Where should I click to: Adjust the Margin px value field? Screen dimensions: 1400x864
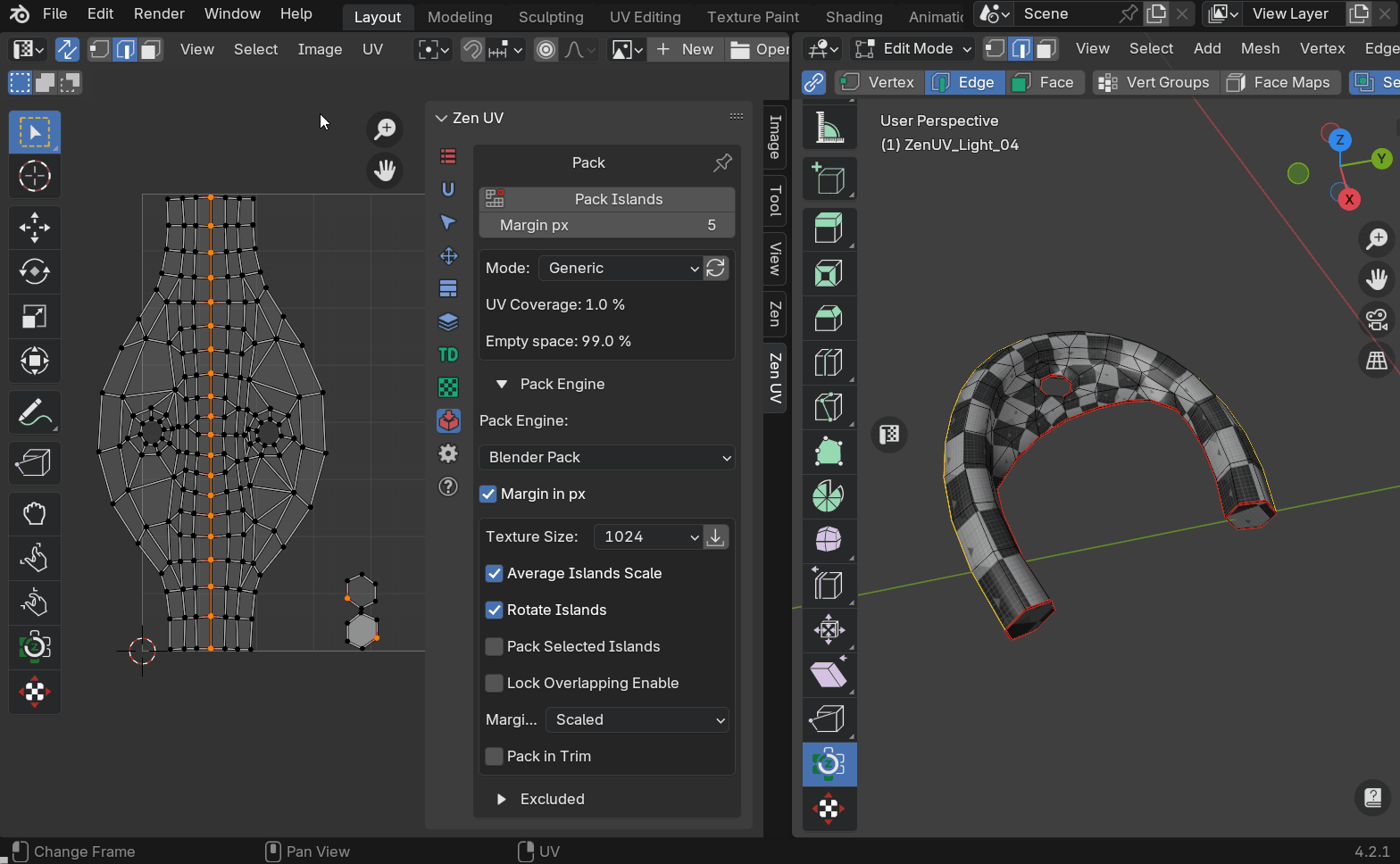pyautogui.click(x=607, y=225)
